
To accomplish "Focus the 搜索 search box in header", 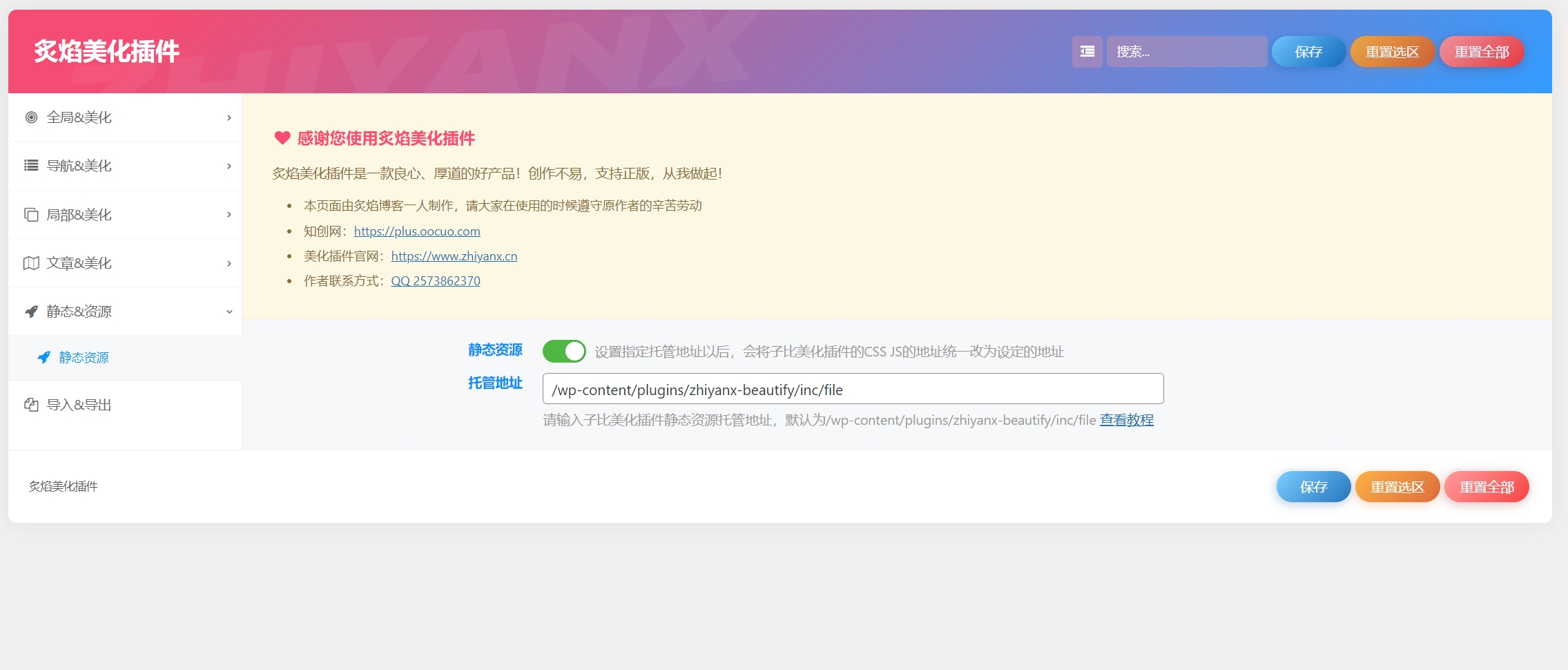I will 1186,52.
